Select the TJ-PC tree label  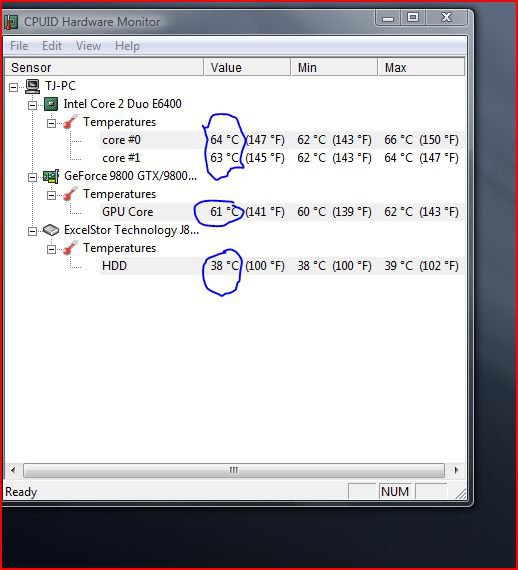click(60, 86)
